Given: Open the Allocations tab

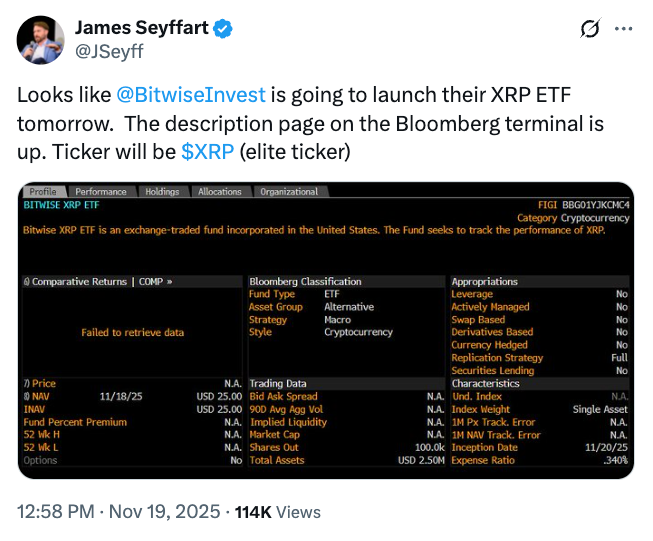Looking at the screenshot, I should point(220,191).
